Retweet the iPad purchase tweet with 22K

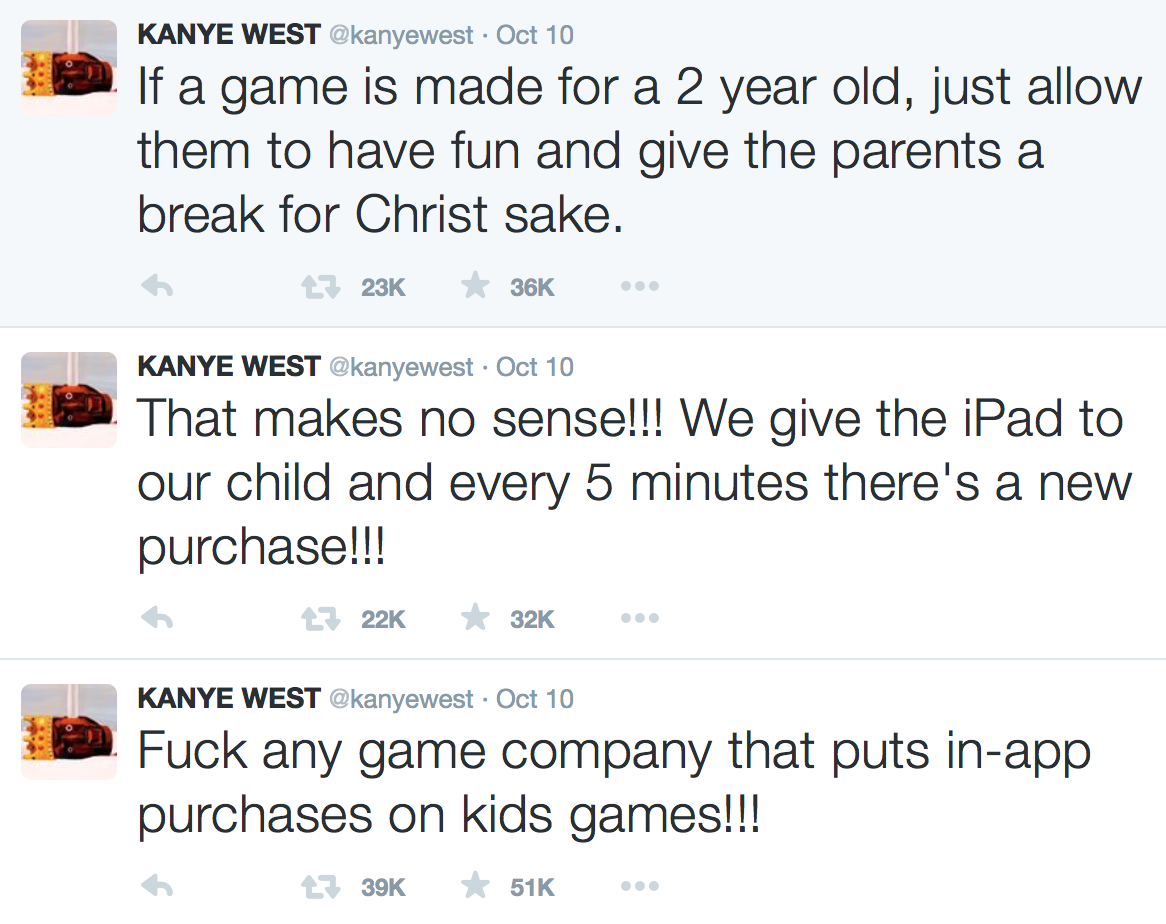click(321, 618)
